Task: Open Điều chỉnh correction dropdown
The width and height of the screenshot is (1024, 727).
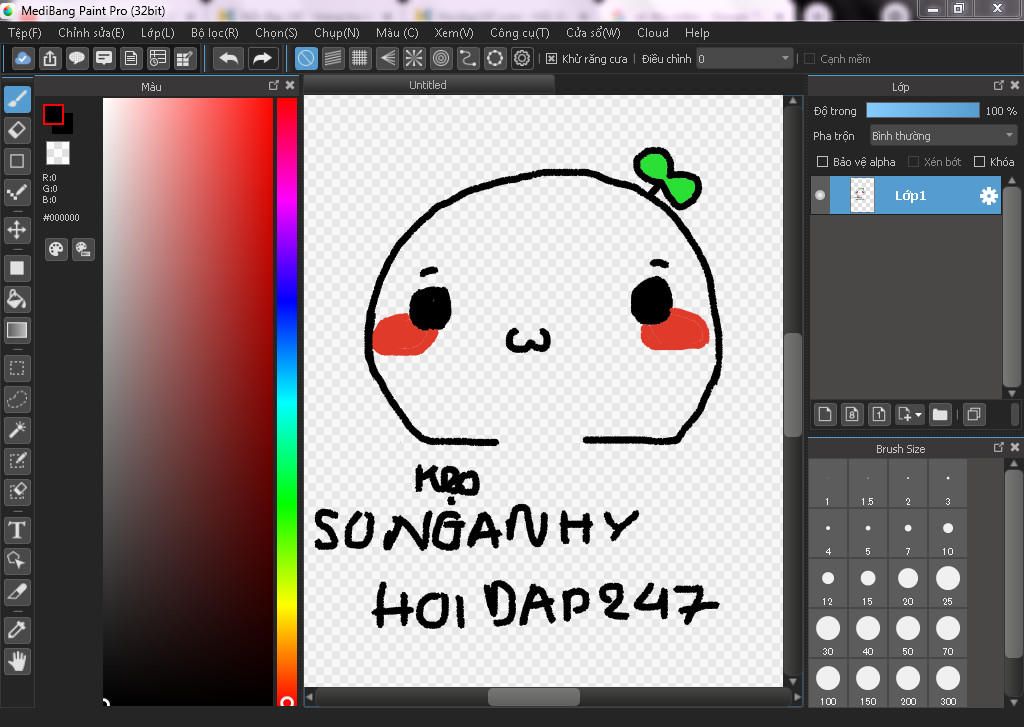Action: [745, 59]
